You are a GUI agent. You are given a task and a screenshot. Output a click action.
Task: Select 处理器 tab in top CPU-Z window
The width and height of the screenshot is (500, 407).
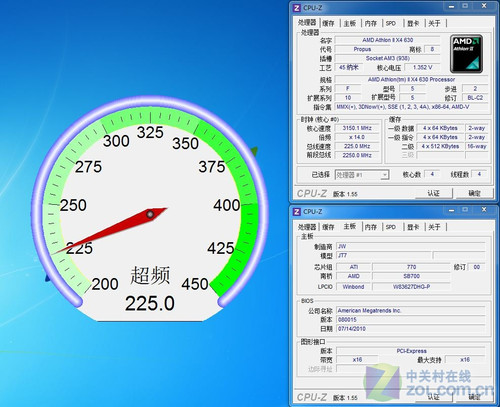pyautogui.click(x=307, y=22)
